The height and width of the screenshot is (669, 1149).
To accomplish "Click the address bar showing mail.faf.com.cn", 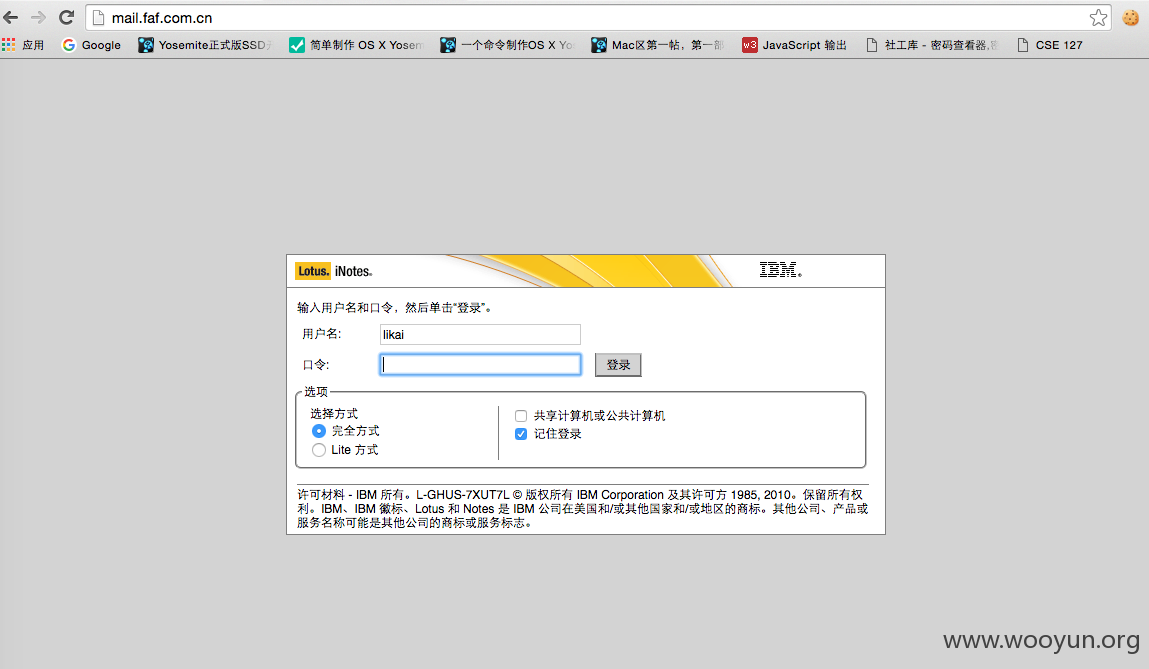I will (597, 18).
